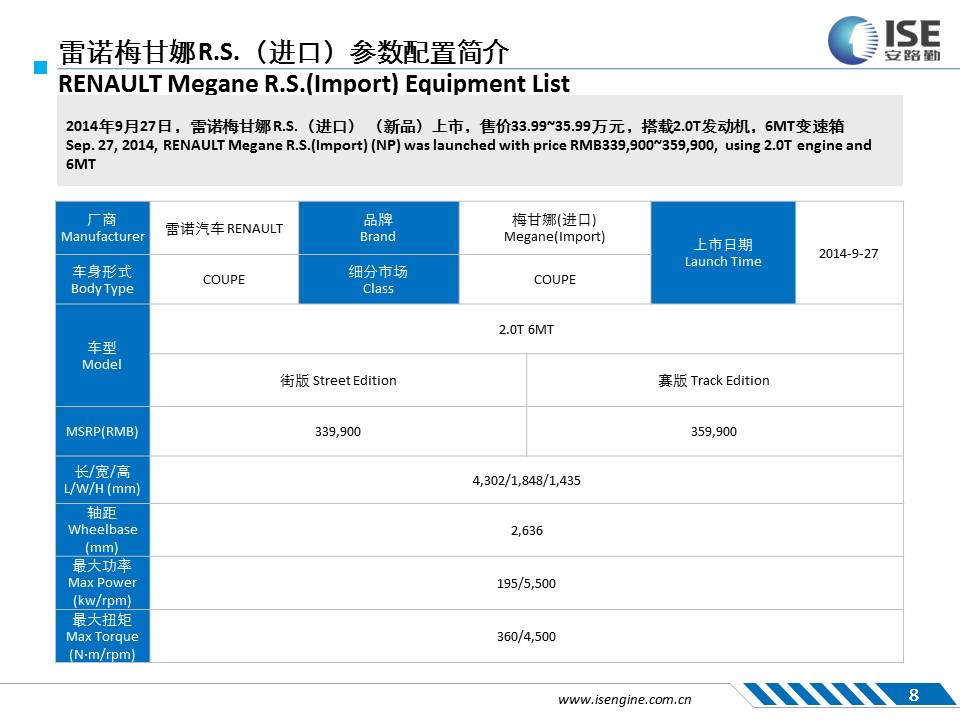Viewport: 960px width, 720px height.
Task: Select the date value 2014-9-27
Action: coord(849,253)
